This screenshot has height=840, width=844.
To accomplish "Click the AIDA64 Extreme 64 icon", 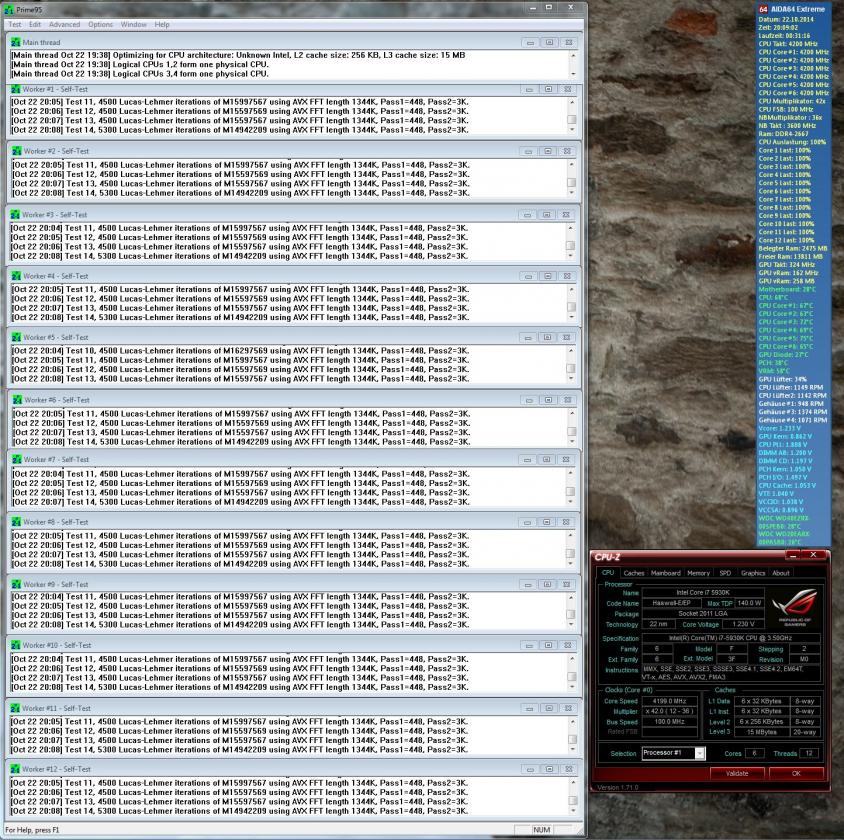I will point(763,9).
